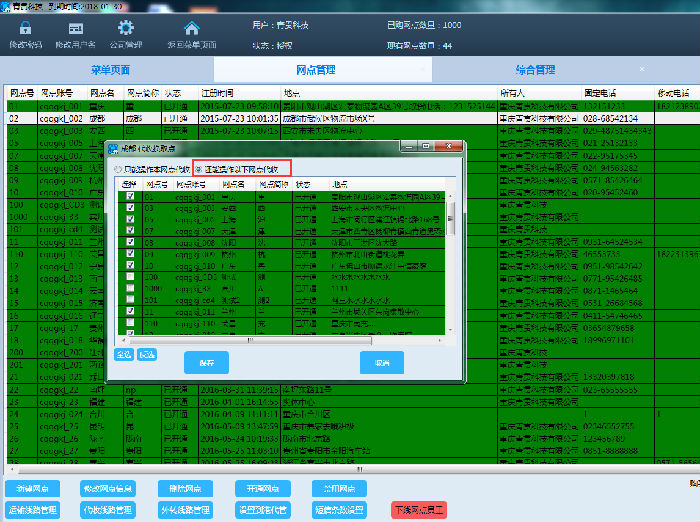Image resolution: width=700 pixels, height=522 pixels.
Task: Click the lock icon for changing password
Action: tap(25, 29)
